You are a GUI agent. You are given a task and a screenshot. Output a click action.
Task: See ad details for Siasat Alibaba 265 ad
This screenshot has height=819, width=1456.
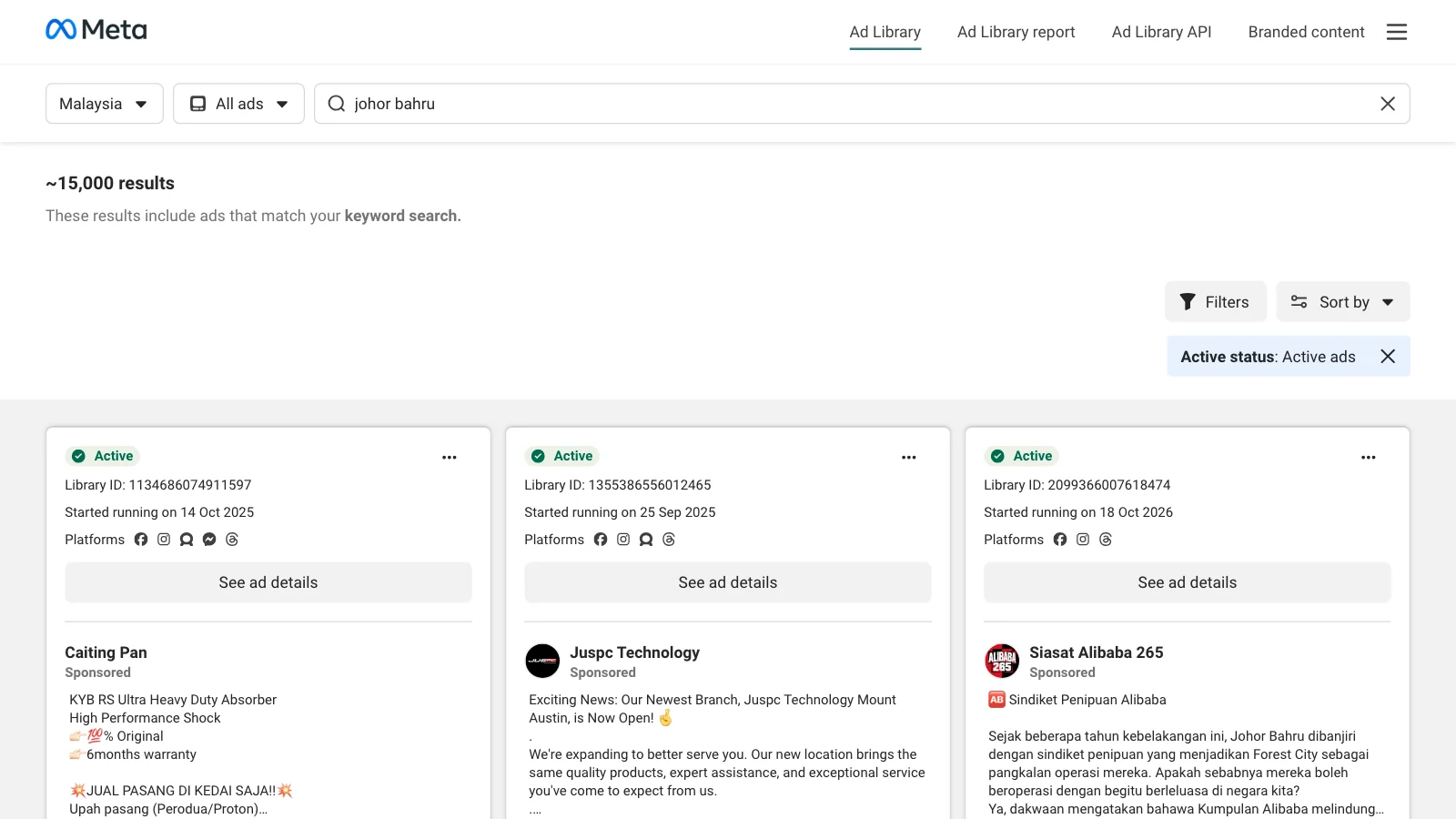1188,582
